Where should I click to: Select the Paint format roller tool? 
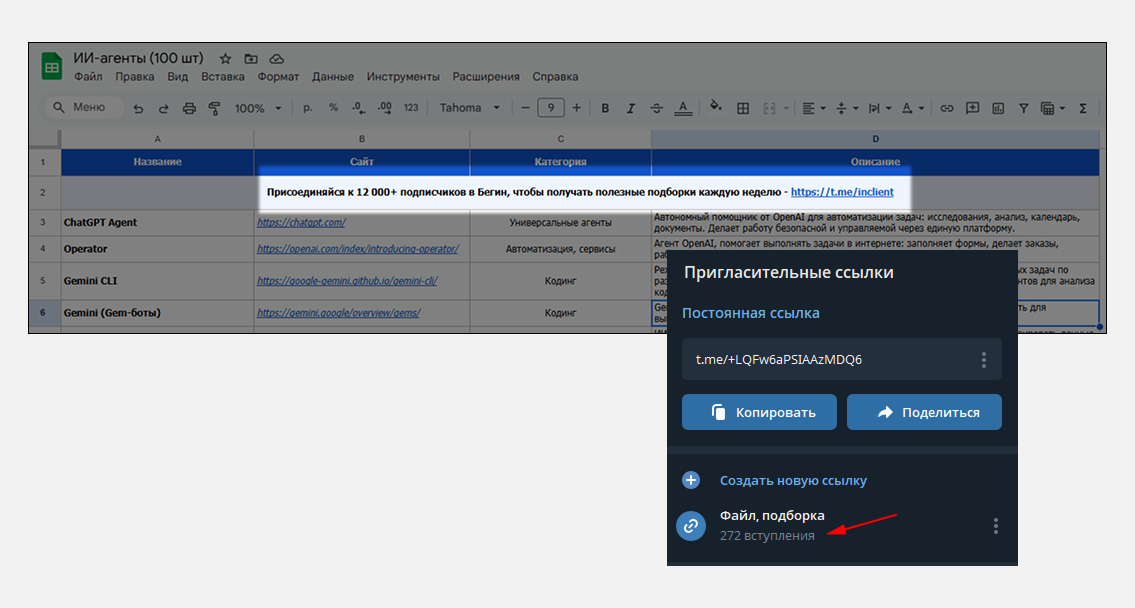coord(214,108)
